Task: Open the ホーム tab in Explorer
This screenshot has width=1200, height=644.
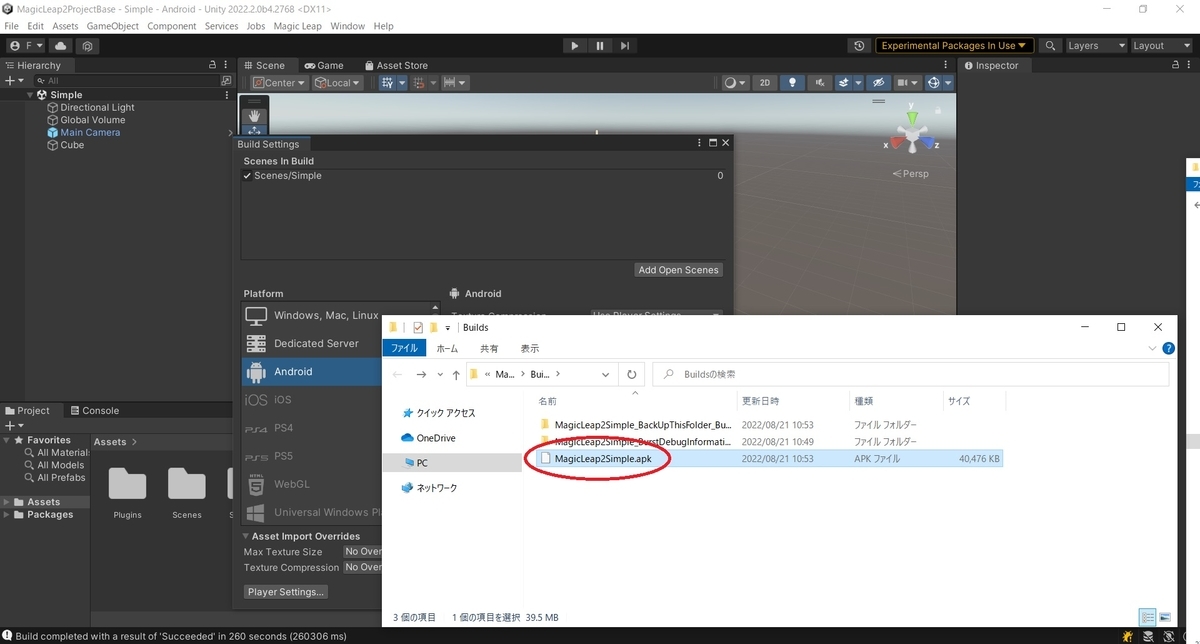Action: [447, 348]
